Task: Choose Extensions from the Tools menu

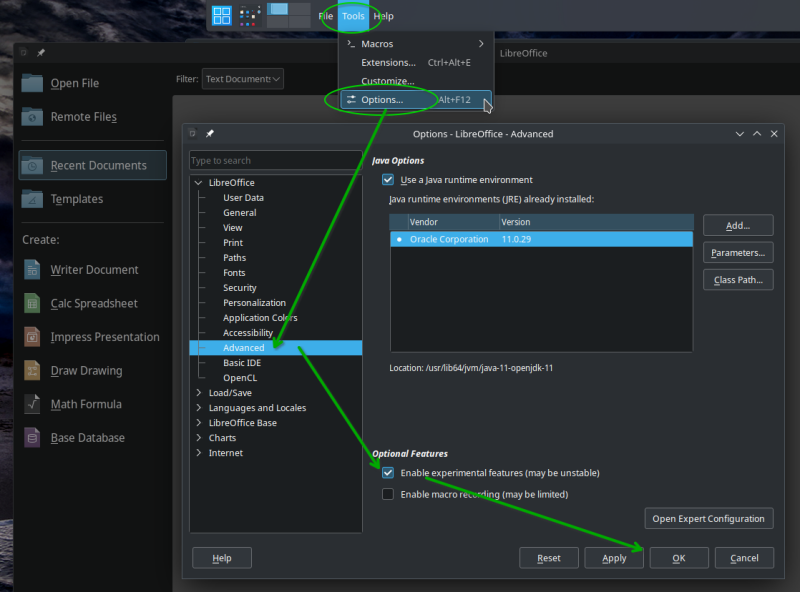Action: coord(388,62)
